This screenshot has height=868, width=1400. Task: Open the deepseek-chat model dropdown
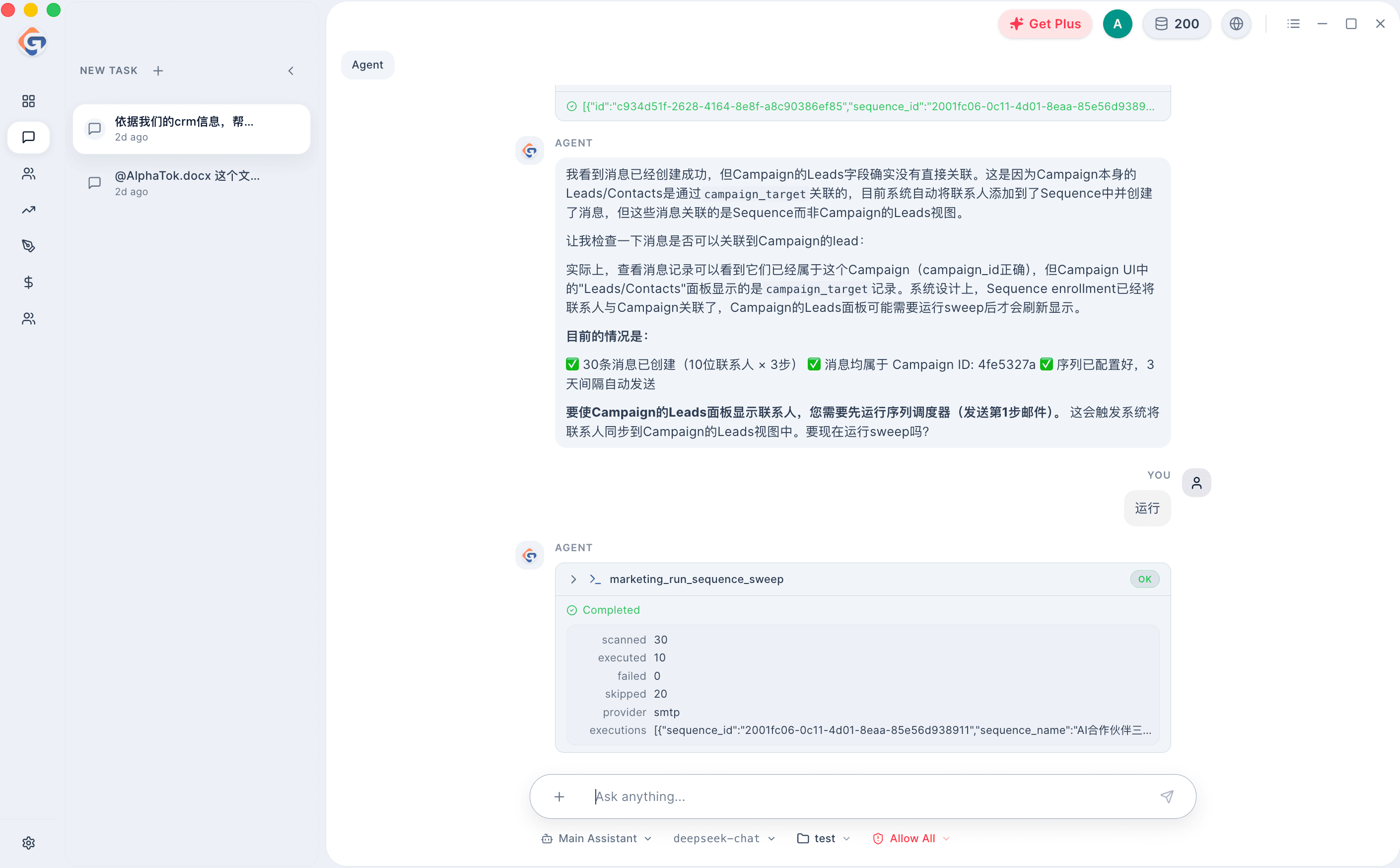(x=724, y=838)
